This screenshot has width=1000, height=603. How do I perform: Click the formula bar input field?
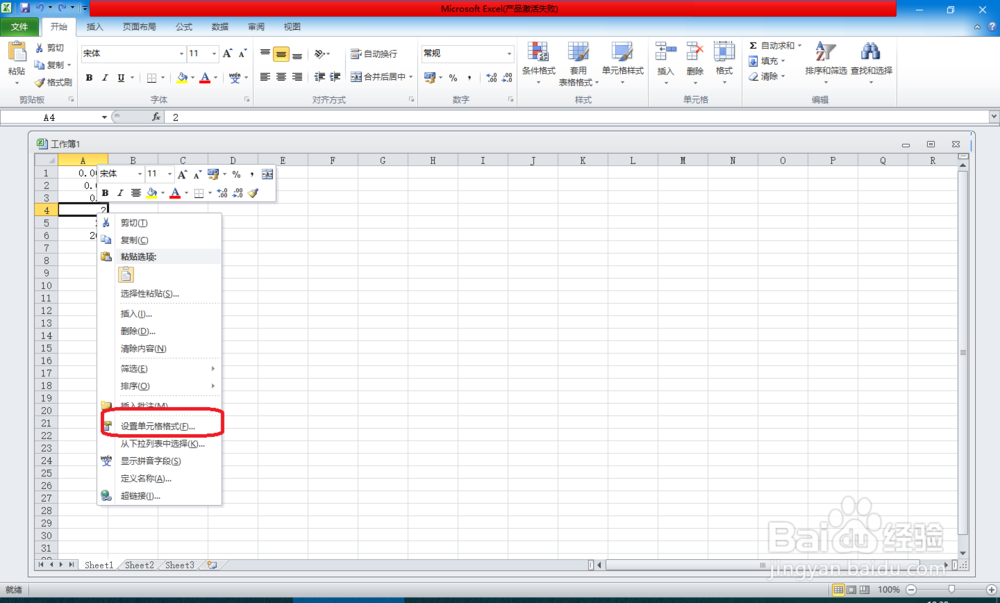[577, 117]
